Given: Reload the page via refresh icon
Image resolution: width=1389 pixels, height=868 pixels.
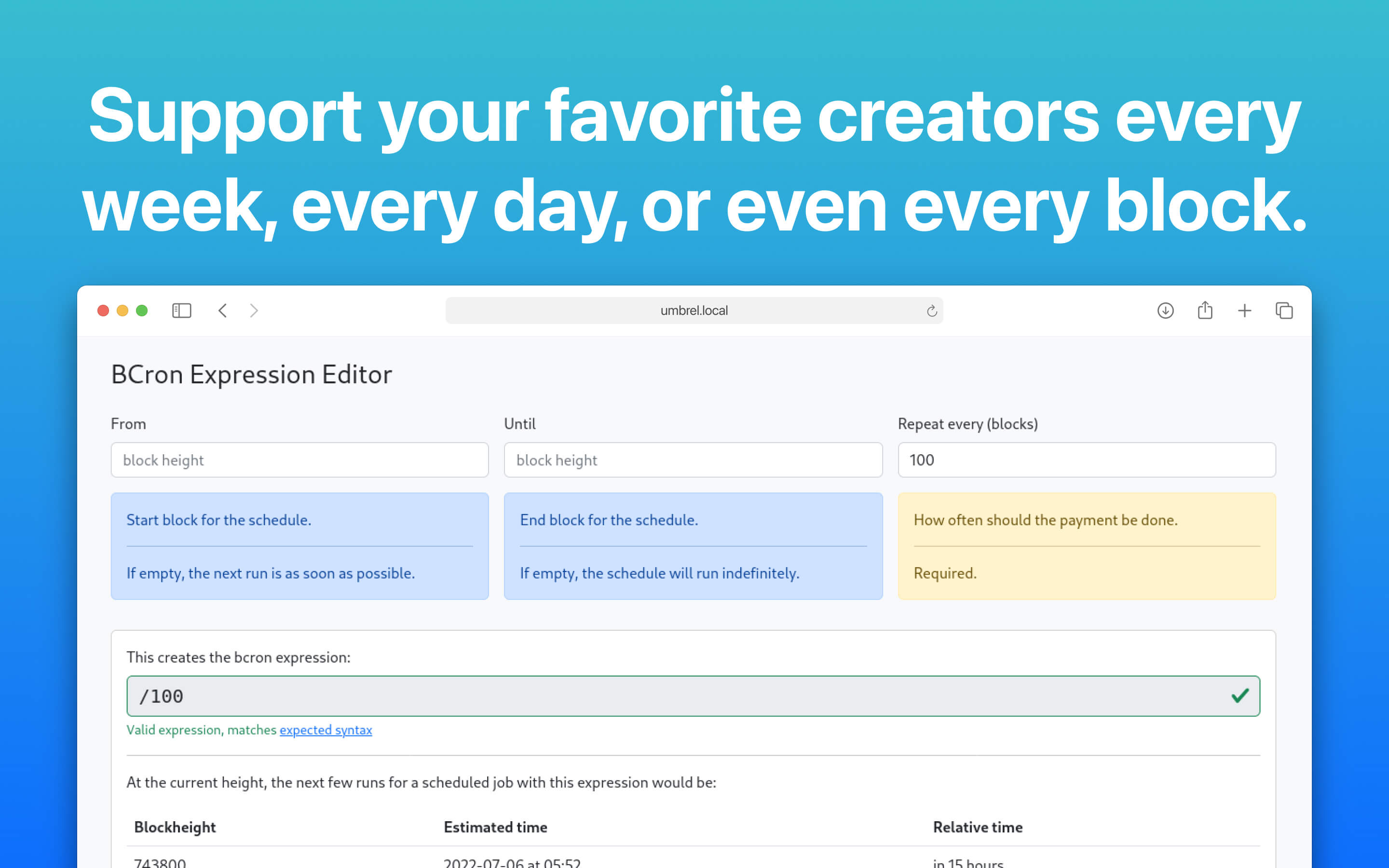Looking at the screenshot, I should [x=932, y=311].
